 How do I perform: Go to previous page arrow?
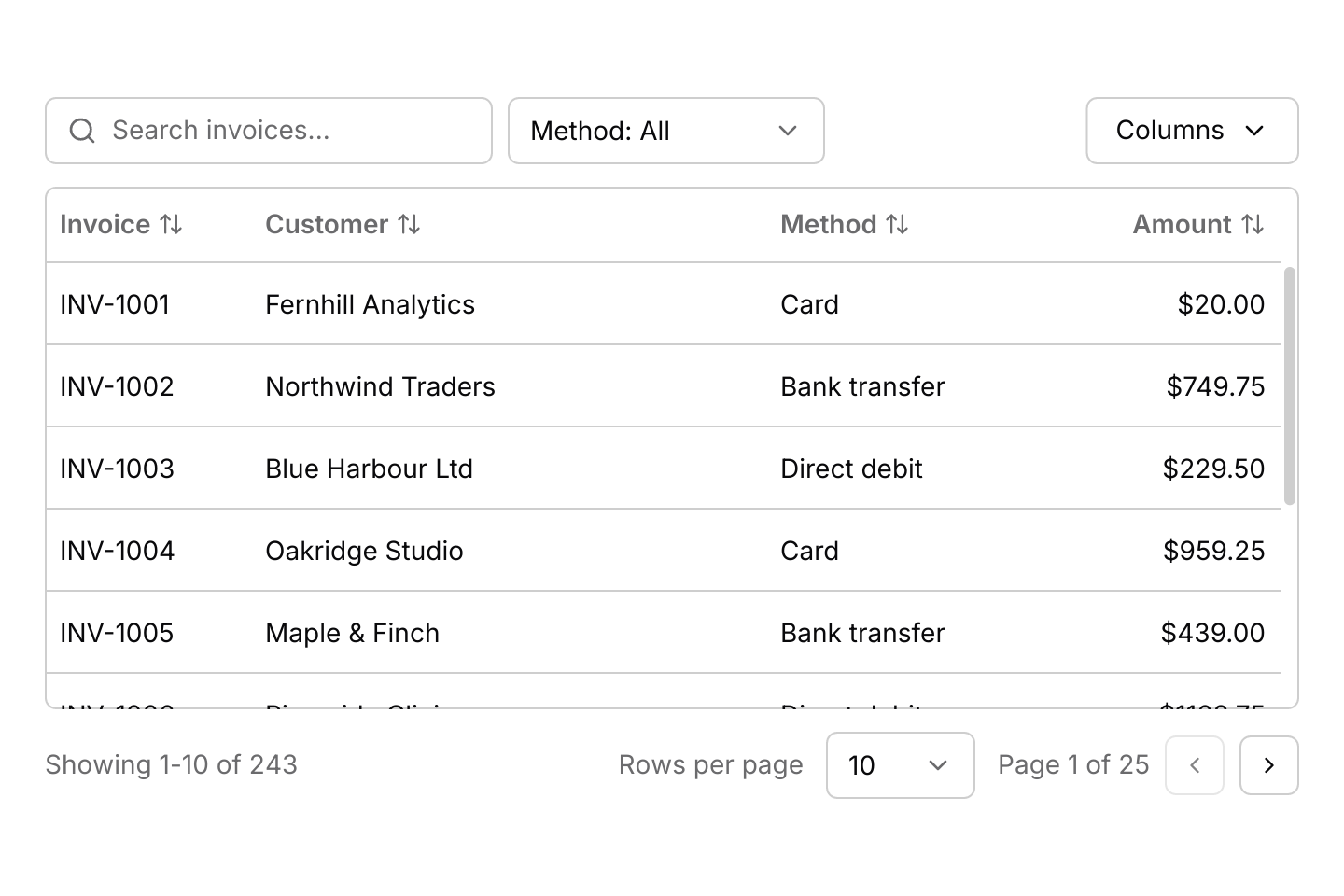[x=1195, y=765]
